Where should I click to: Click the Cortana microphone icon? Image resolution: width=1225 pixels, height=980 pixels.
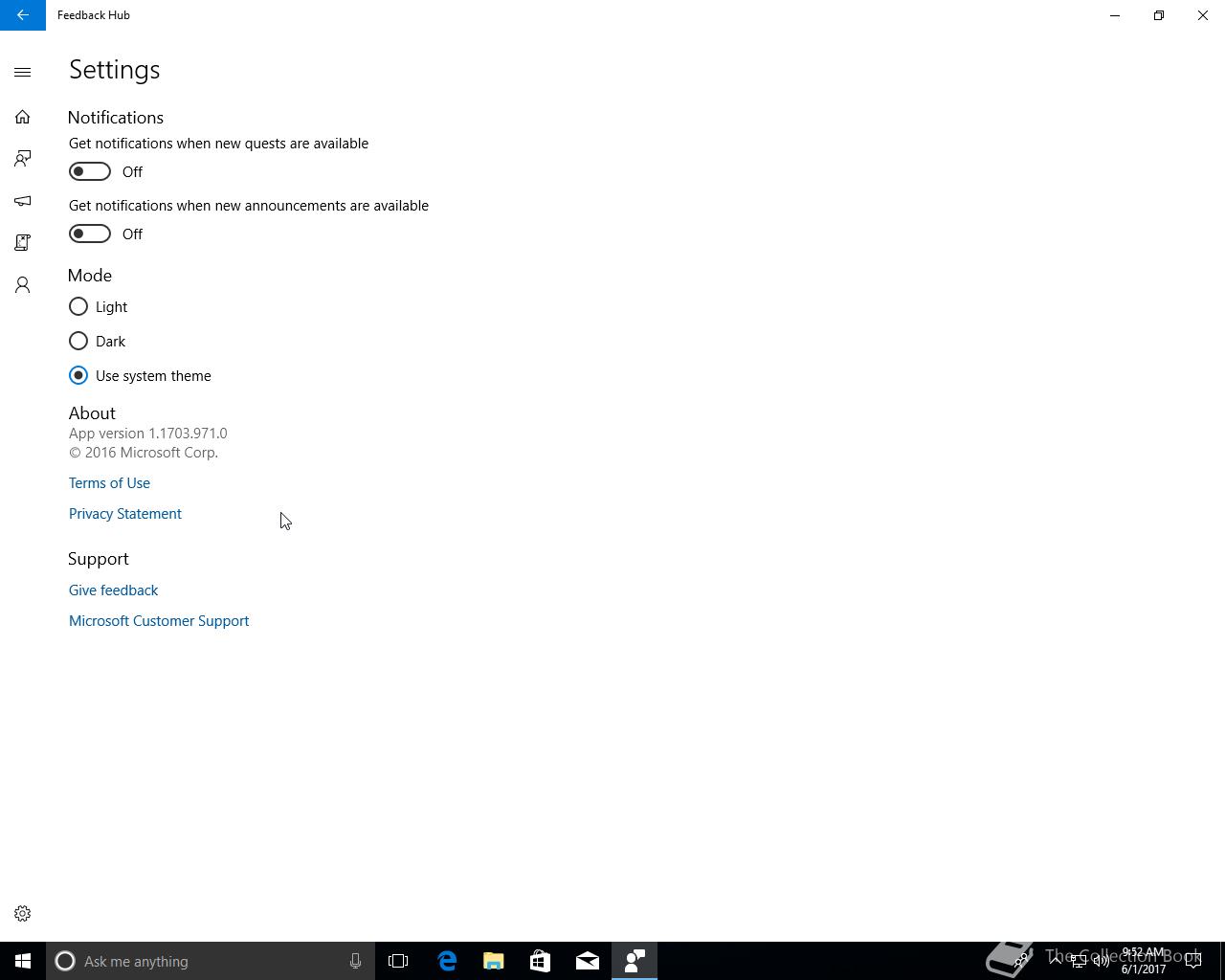355,961
